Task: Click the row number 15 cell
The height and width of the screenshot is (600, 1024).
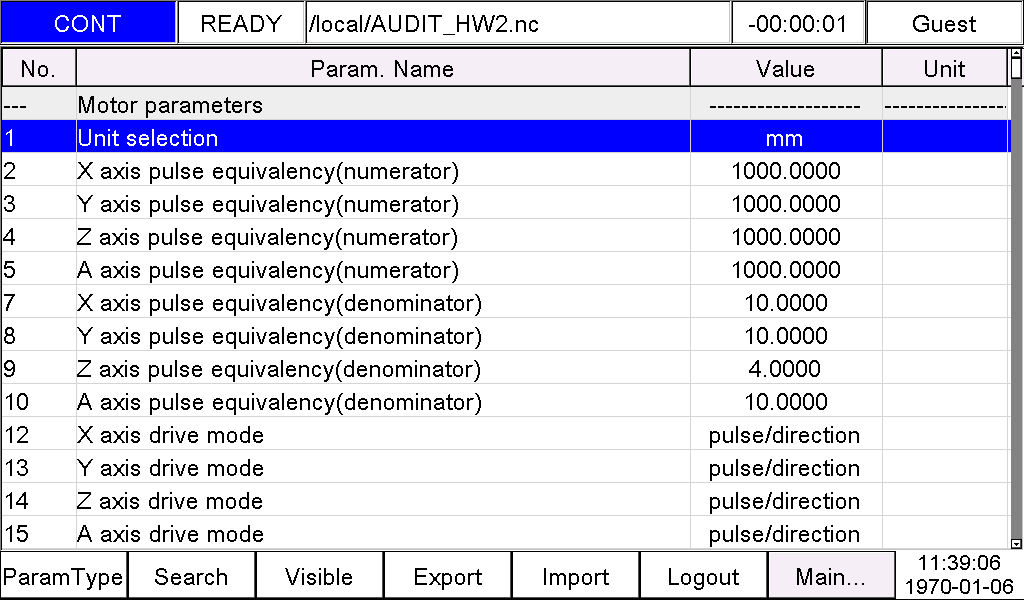Action: [39, 533]
